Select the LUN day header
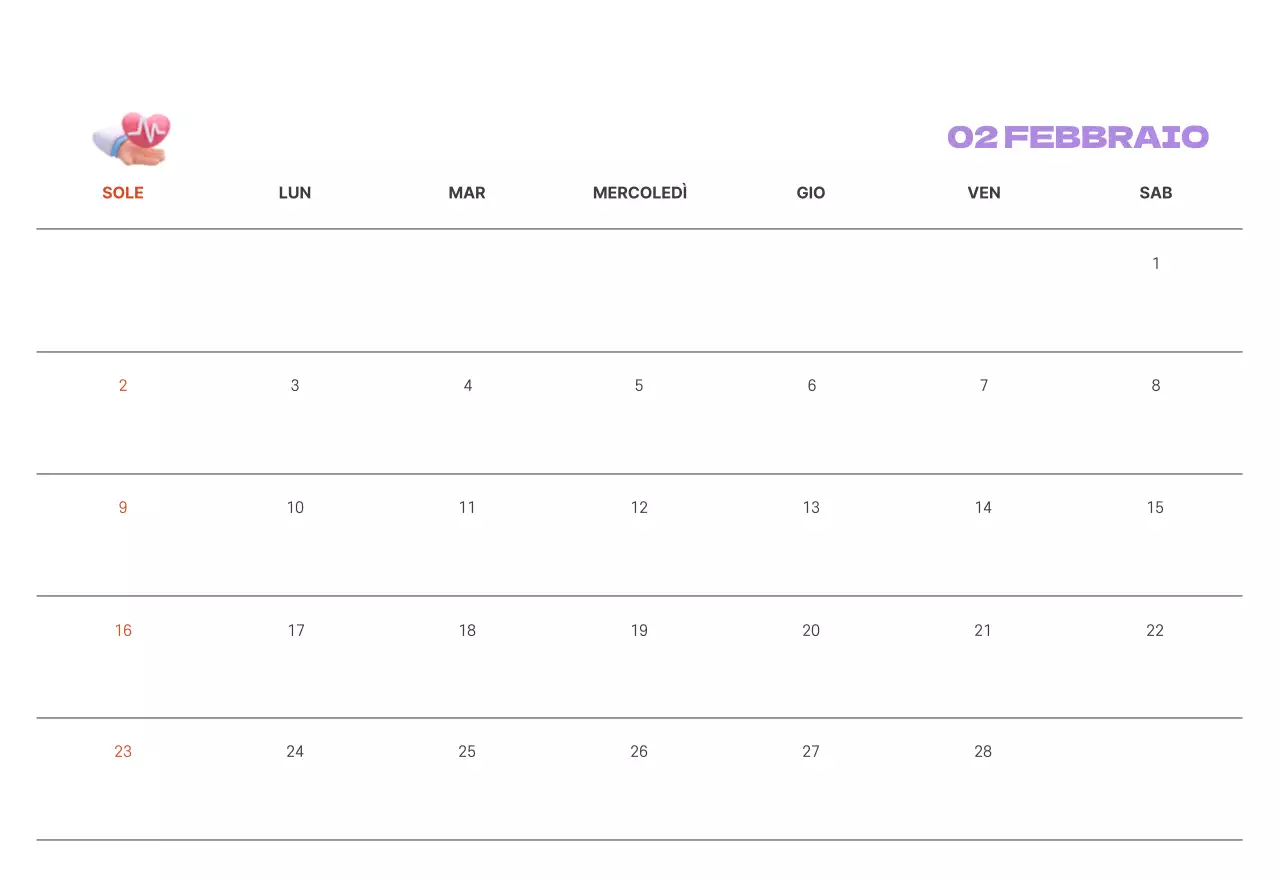Screen dimensions: 1280x880 coord(295,193)
